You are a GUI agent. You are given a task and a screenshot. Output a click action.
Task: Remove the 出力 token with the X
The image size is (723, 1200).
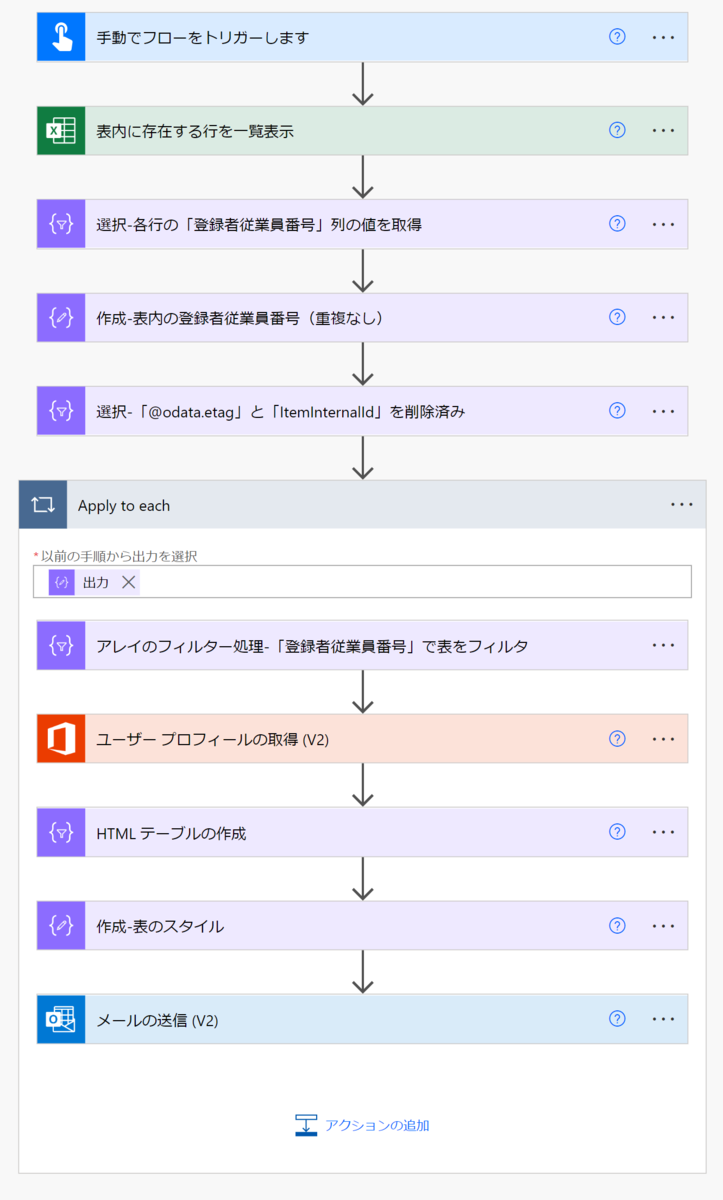(128, 582)
